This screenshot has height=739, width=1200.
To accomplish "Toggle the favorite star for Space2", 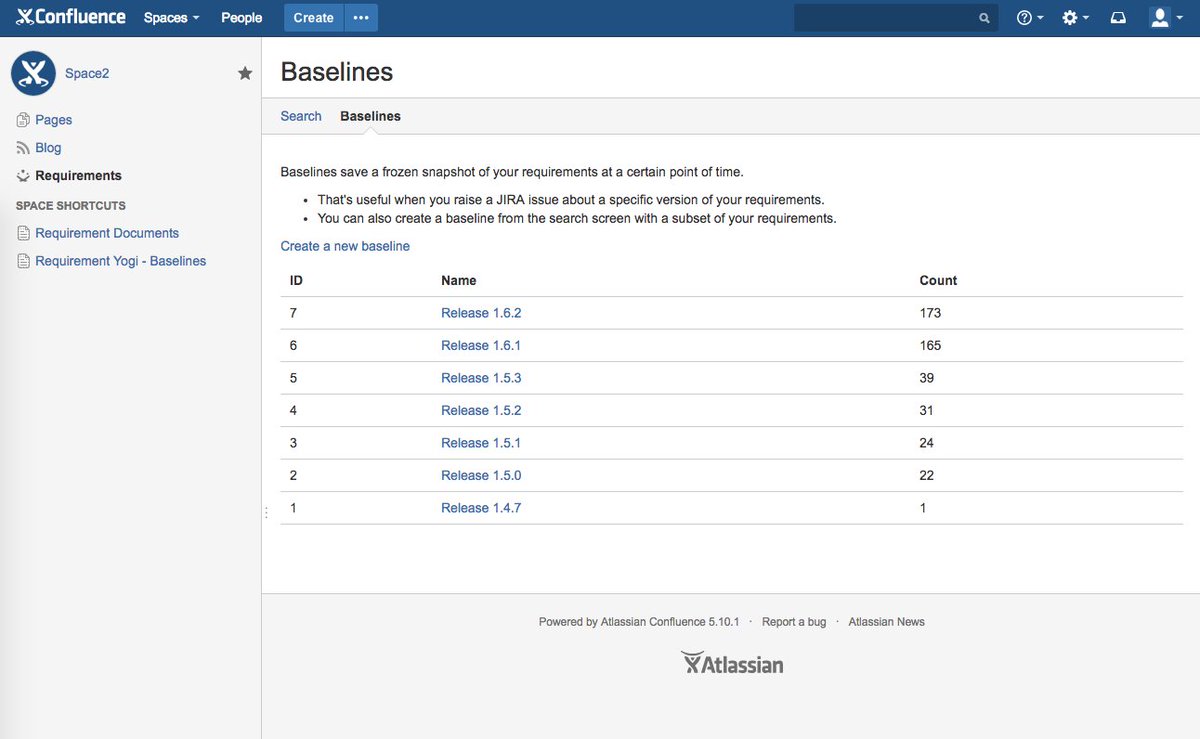I will 245,72.
